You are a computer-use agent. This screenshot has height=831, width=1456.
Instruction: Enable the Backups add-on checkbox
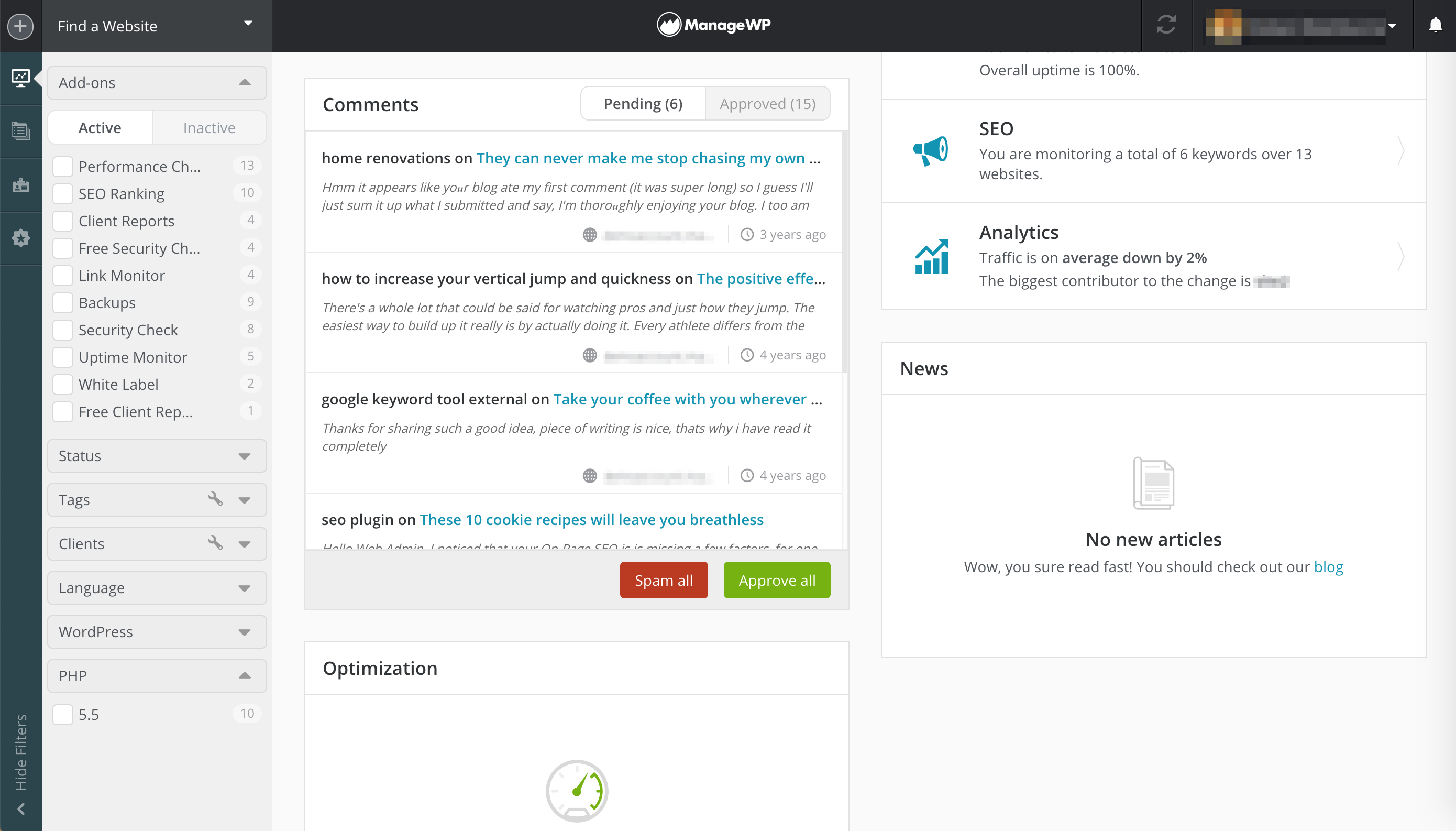(x=63, y=302)
